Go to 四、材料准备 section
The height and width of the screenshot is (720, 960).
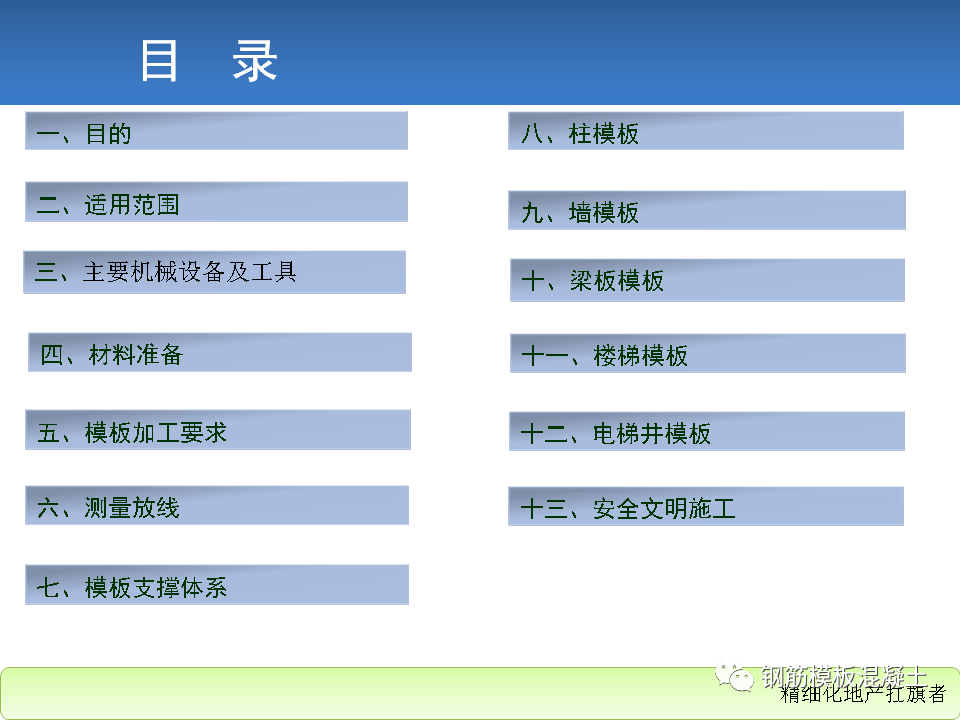pos(220,352)
